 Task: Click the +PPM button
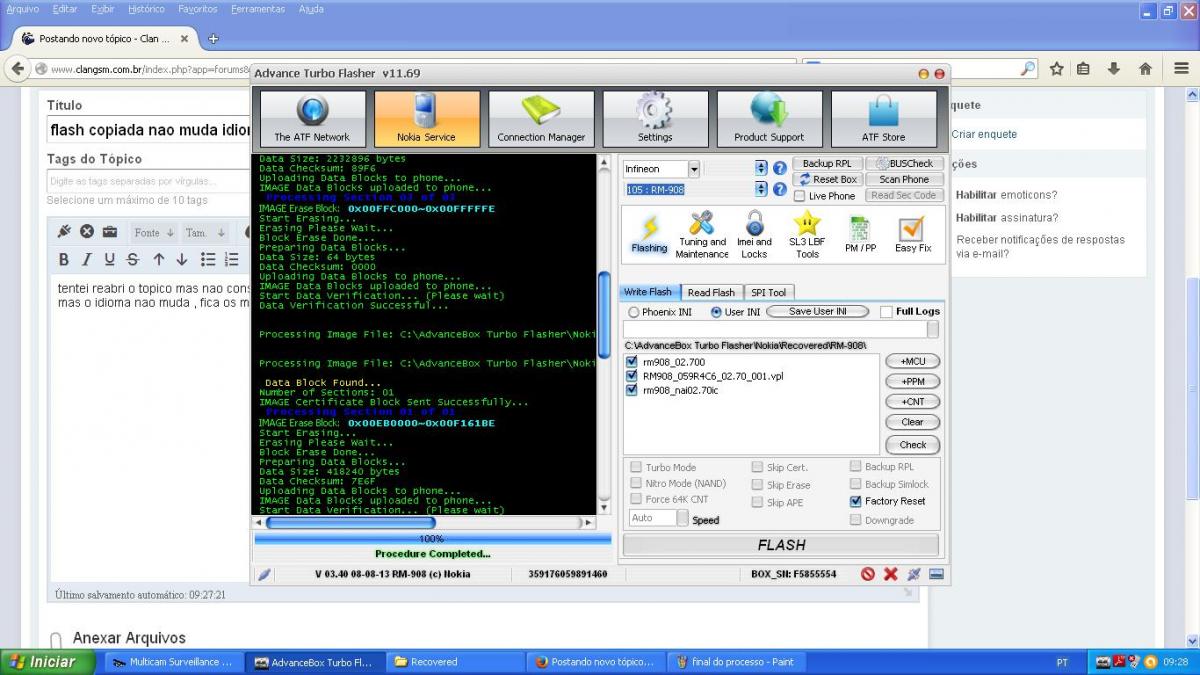(x=912, y=381)
